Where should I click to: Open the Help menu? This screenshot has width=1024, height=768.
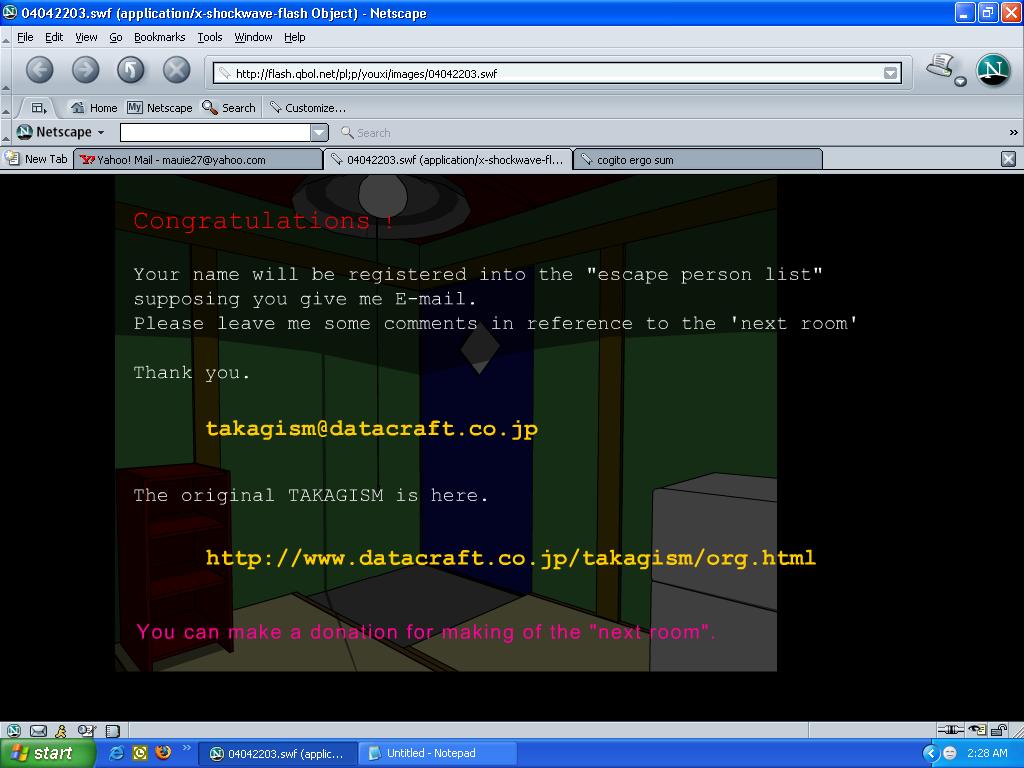[x=295, y=37]
